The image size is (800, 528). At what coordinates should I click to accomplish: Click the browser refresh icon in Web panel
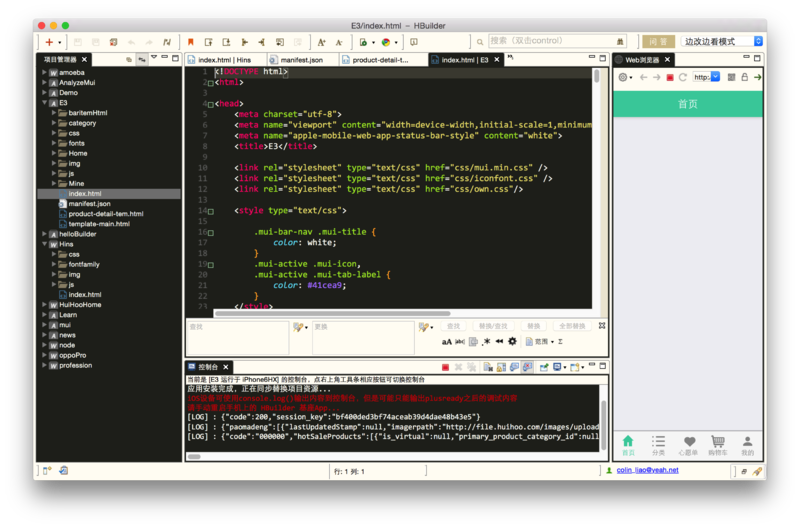[x=683, y=77]
